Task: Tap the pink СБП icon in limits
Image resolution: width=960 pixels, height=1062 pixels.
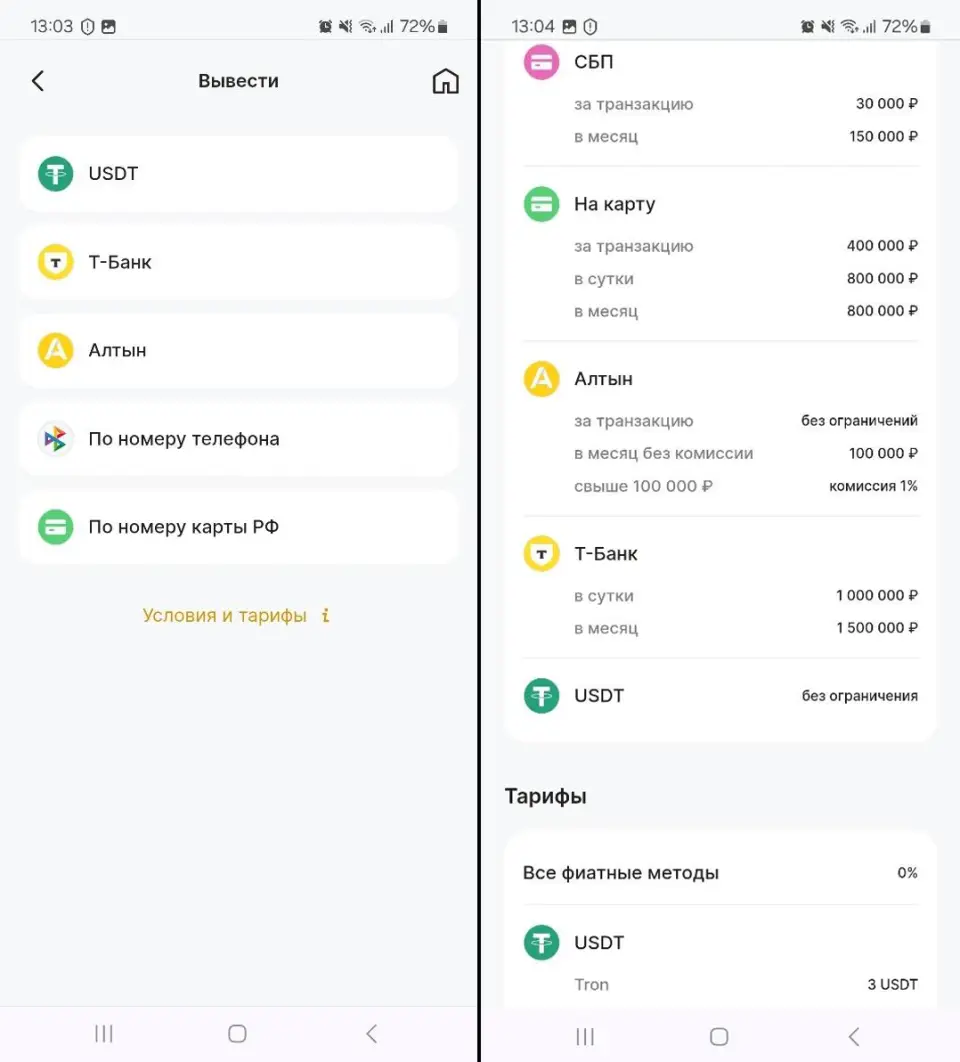Action: click(541, 62)
